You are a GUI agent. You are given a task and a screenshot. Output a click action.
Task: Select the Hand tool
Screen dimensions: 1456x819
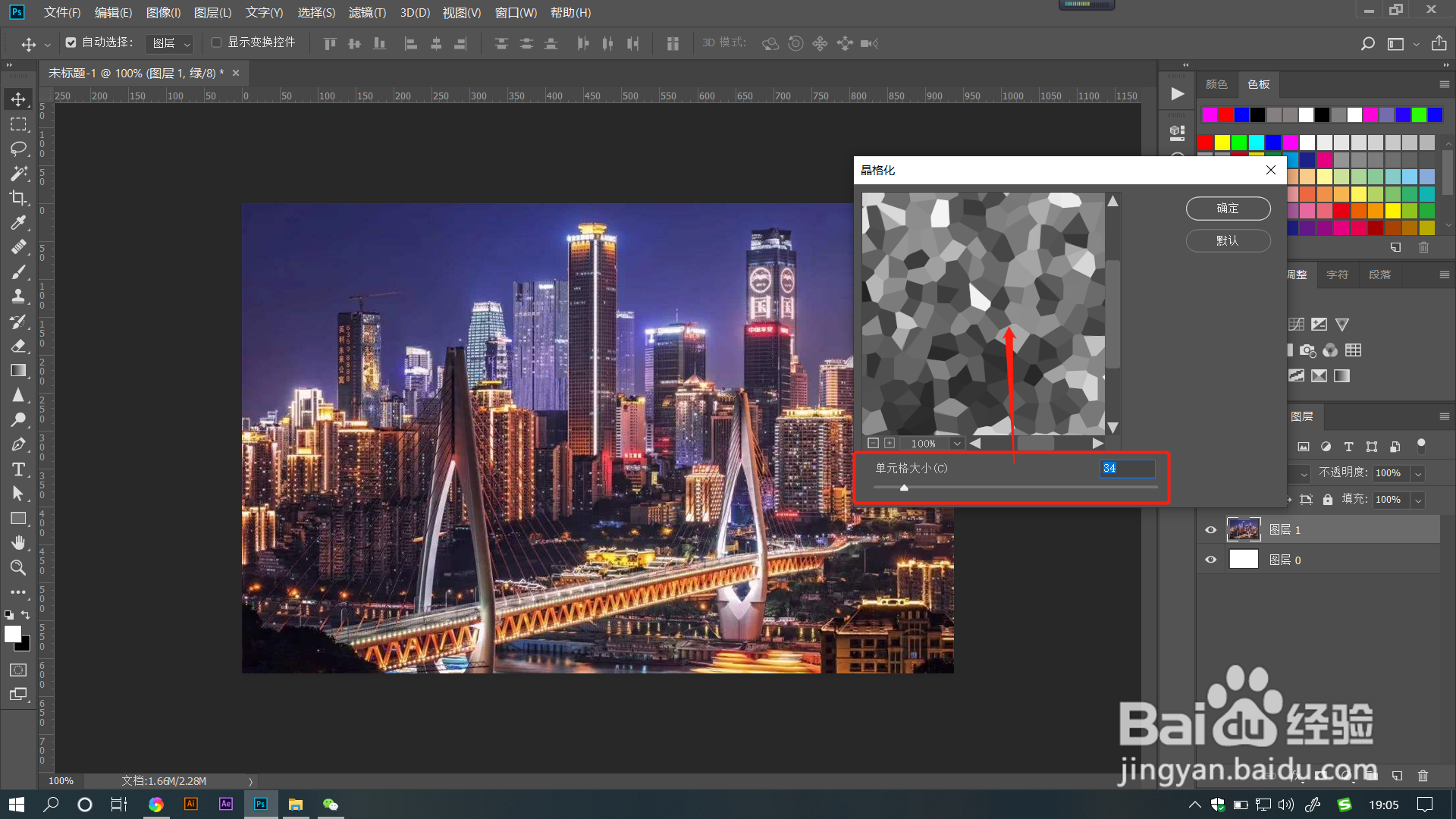[18, 543]
